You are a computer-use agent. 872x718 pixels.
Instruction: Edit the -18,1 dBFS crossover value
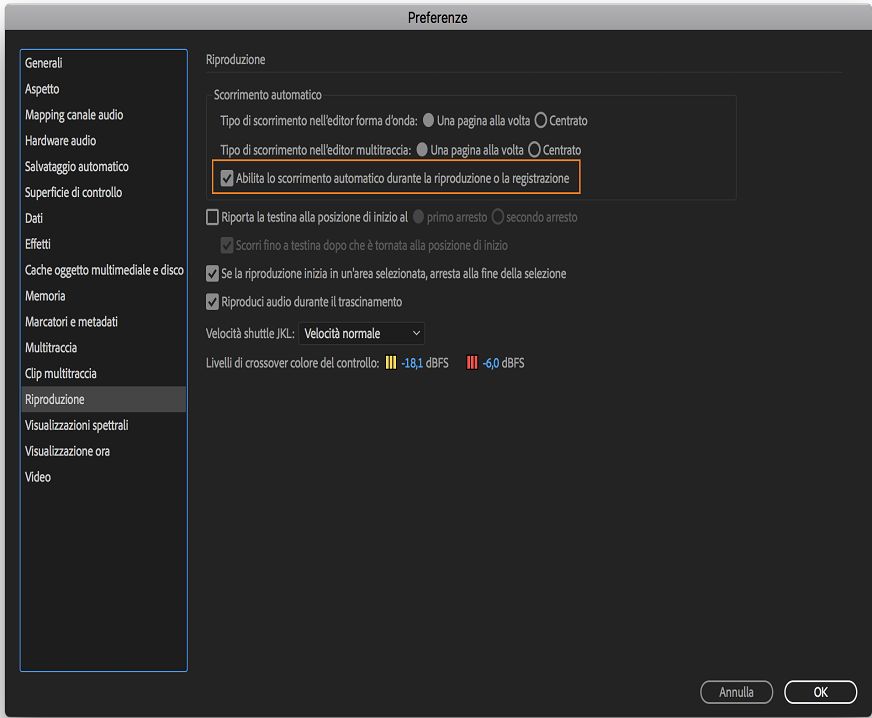tap(412, 363)
